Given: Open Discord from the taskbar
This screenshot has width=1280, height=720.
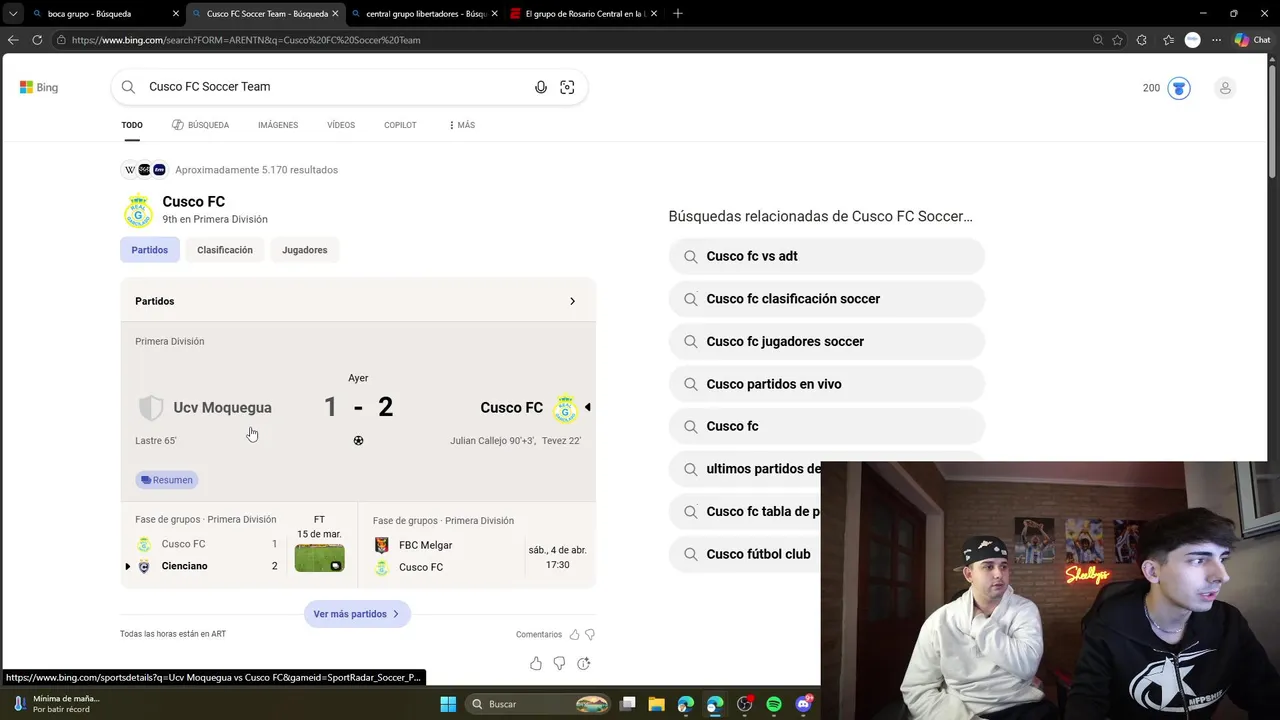Looking at the screenshot, I should (x=803, y=704).
